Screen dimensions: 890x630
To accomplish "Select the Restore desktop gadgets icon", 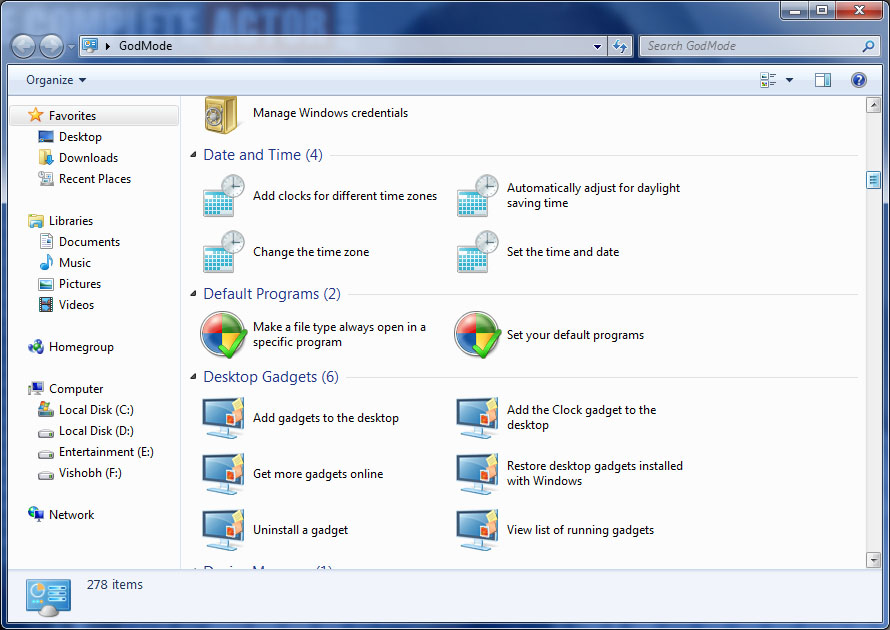I will [478, 473].
